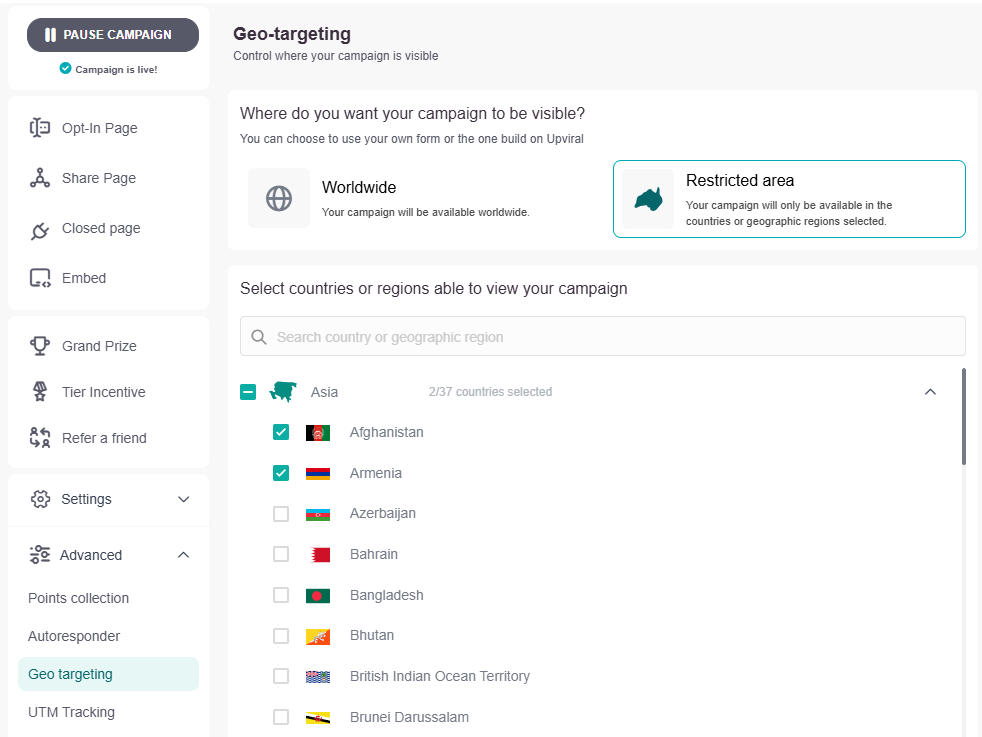The height and width of the screenshot is (737, 982).
Task: Click the Afghanistan country name
Action: tap(386, 432)
